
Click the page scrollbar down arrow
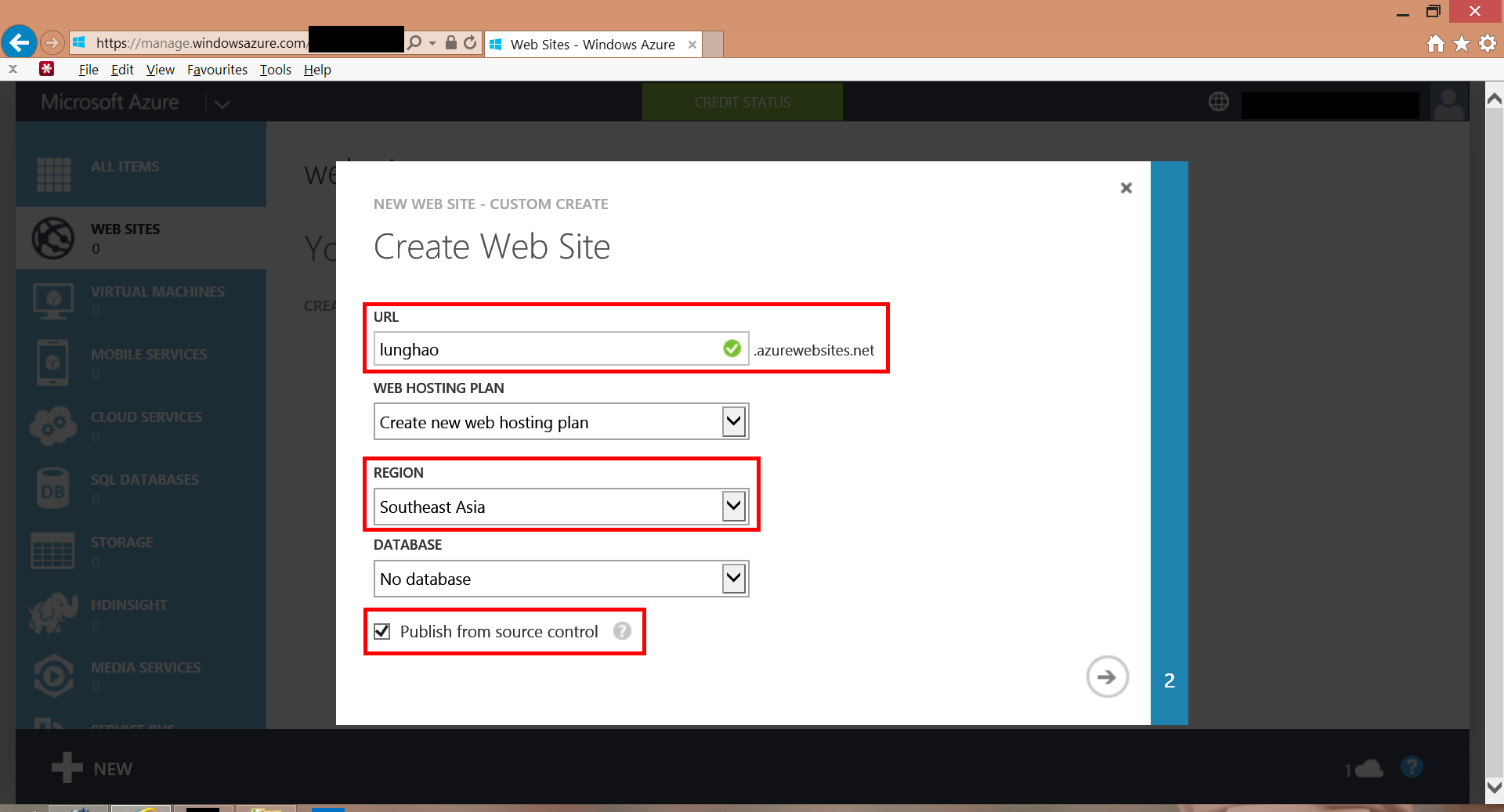(x=1494, y=787)
